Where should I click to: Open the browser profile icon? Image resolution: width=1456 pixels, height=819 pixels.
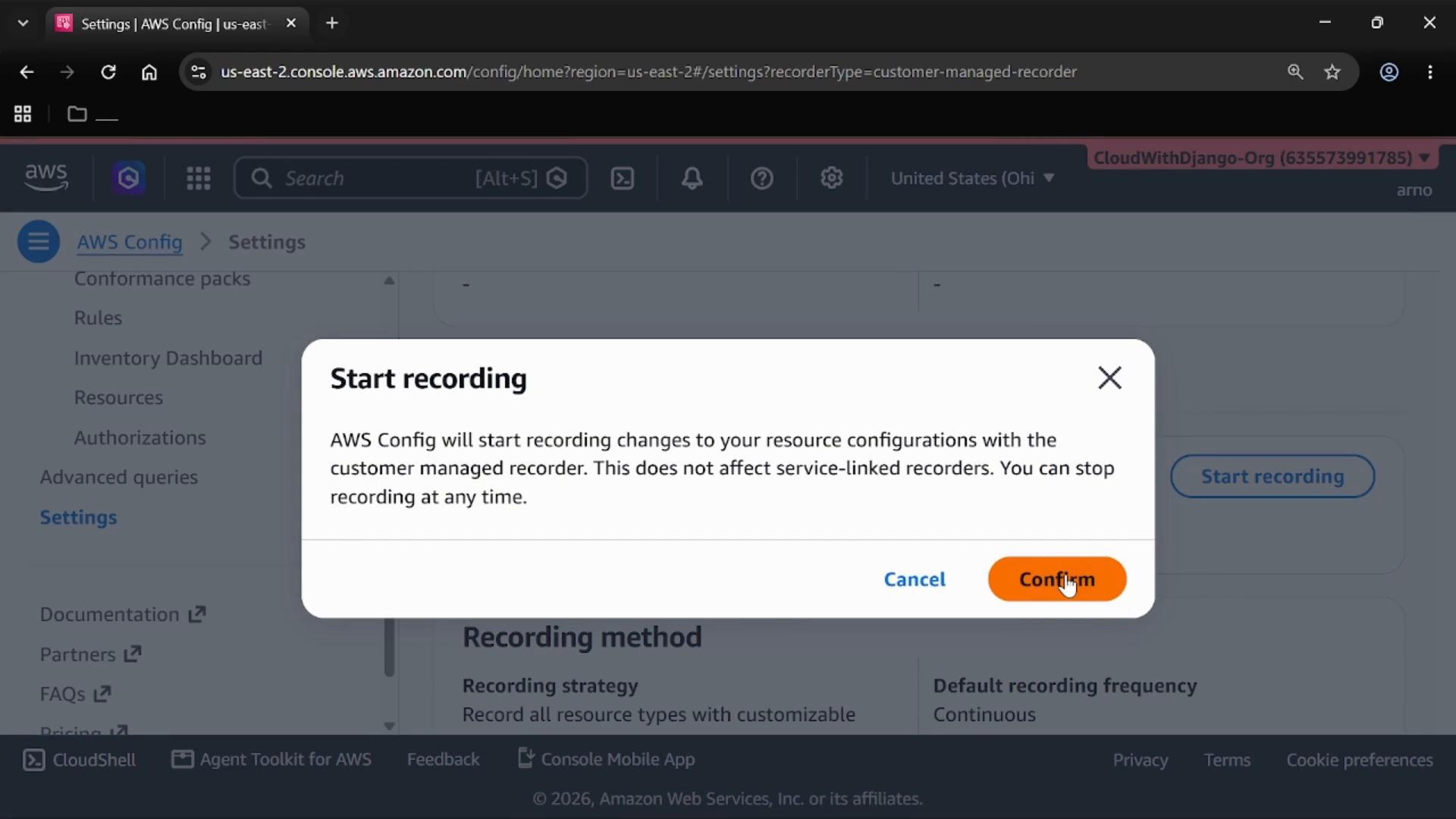tap(1389, 72)
